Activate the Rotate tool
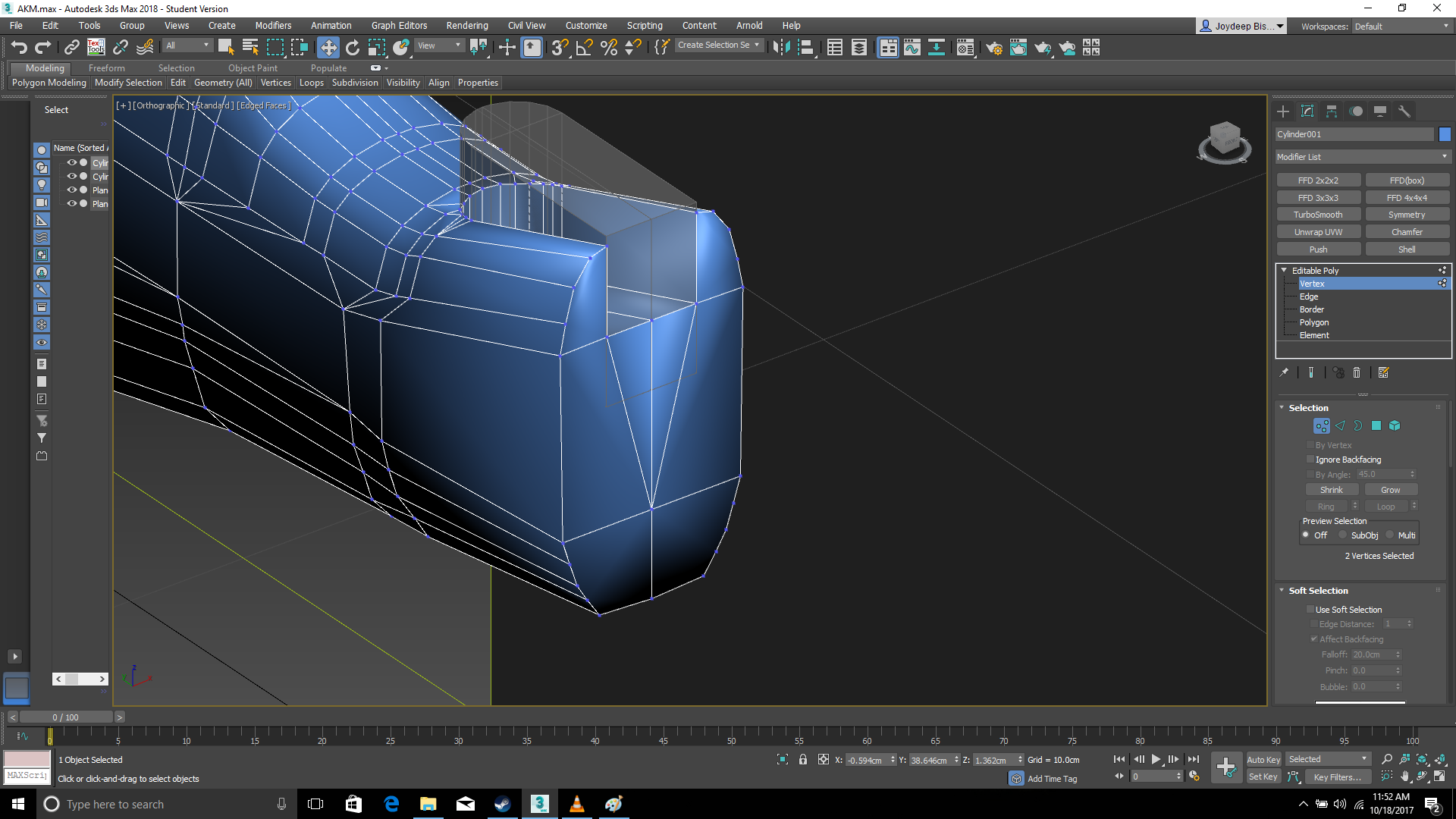The image size is (1456, 819). tap(353, 47)
